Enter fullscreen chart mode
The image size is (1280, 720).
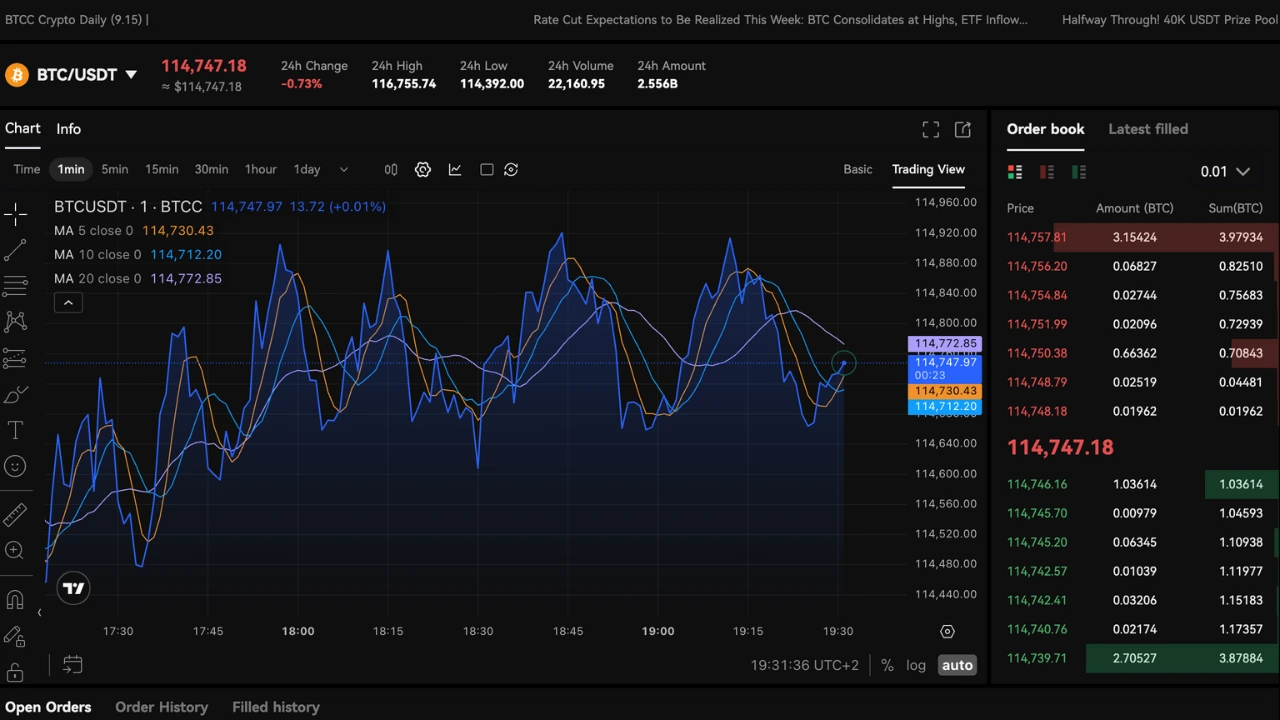(x=931, y=130)
